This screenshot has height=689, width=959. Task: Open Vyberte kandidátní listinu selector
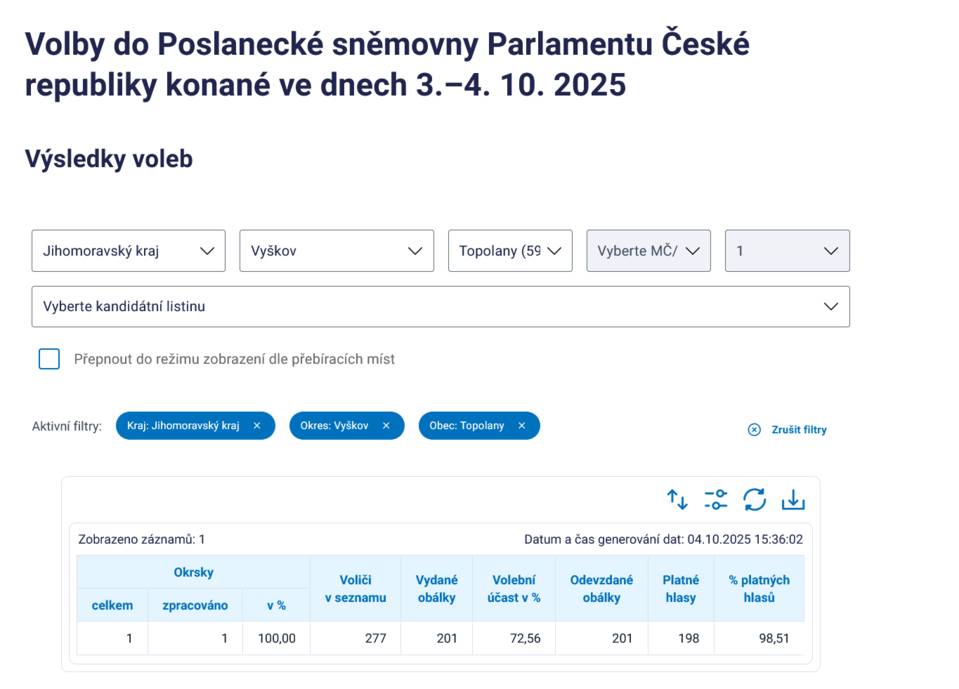(x=440, y=307)
